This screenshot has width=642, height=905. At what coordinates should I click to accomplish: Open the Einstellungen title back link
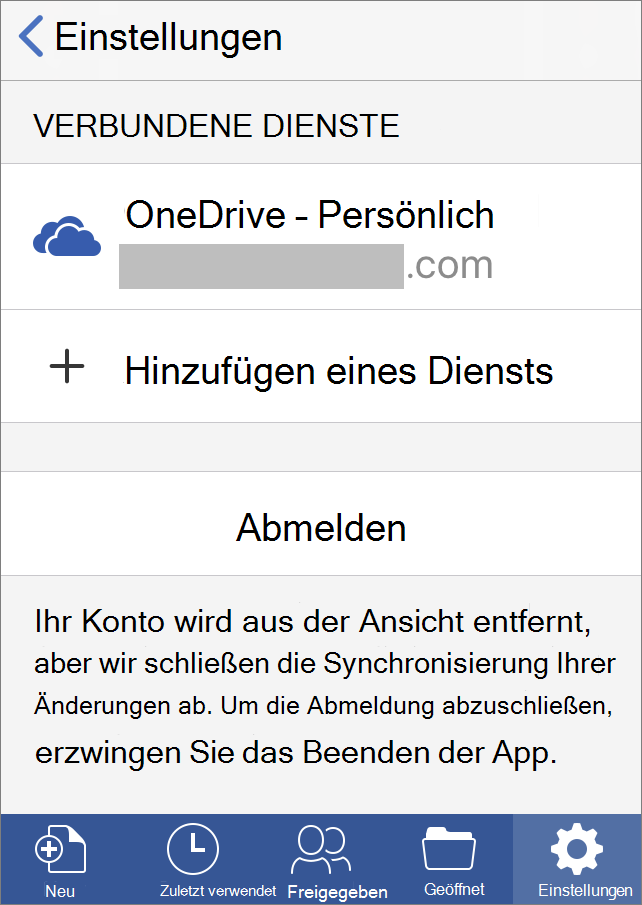(x=169, y=37)
